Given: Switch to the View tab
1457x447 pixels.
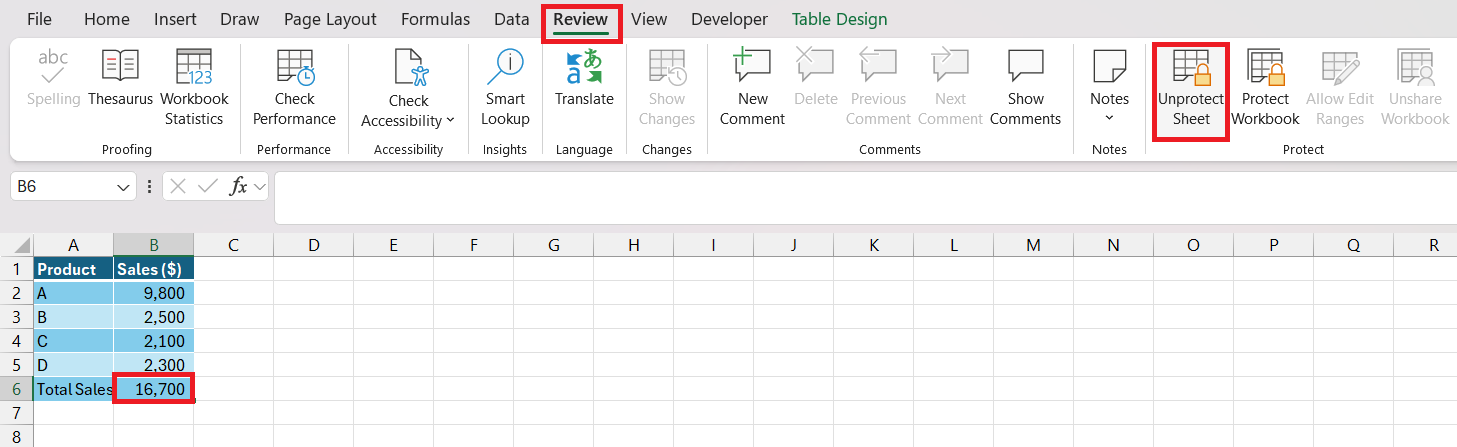Looking at the screenshot, I should [x=649, y=19].
